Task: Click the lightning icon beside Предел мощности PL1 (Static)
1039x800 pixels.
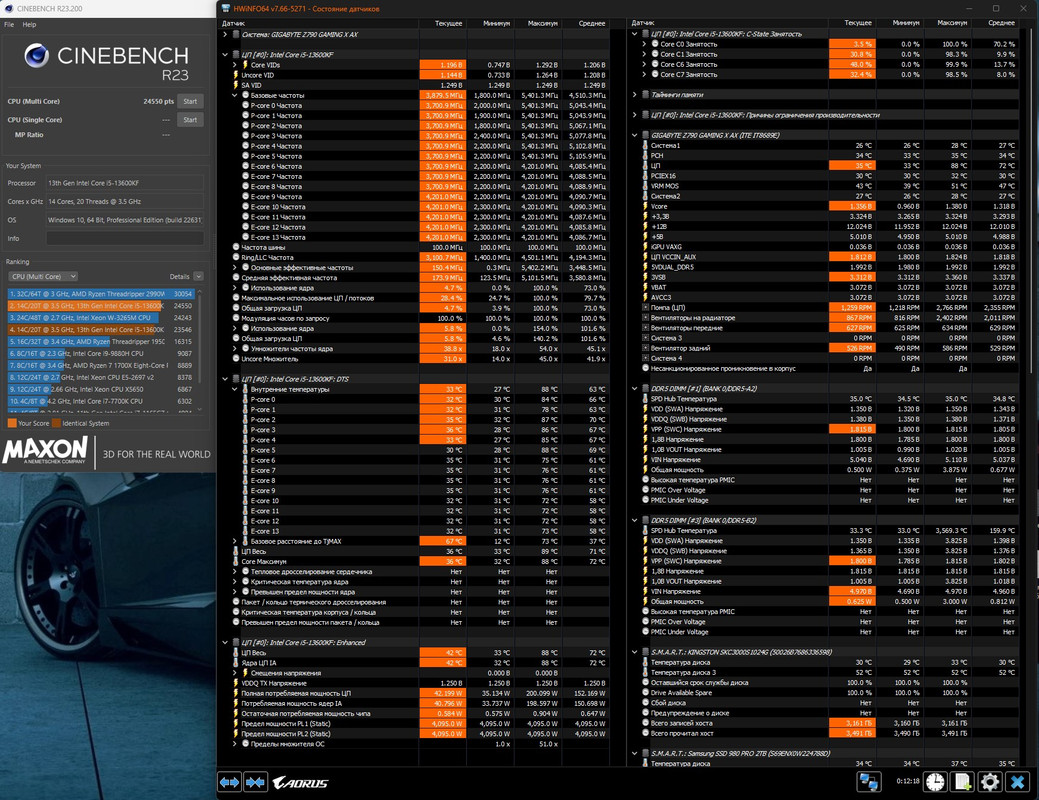Action: coord(236,724)
